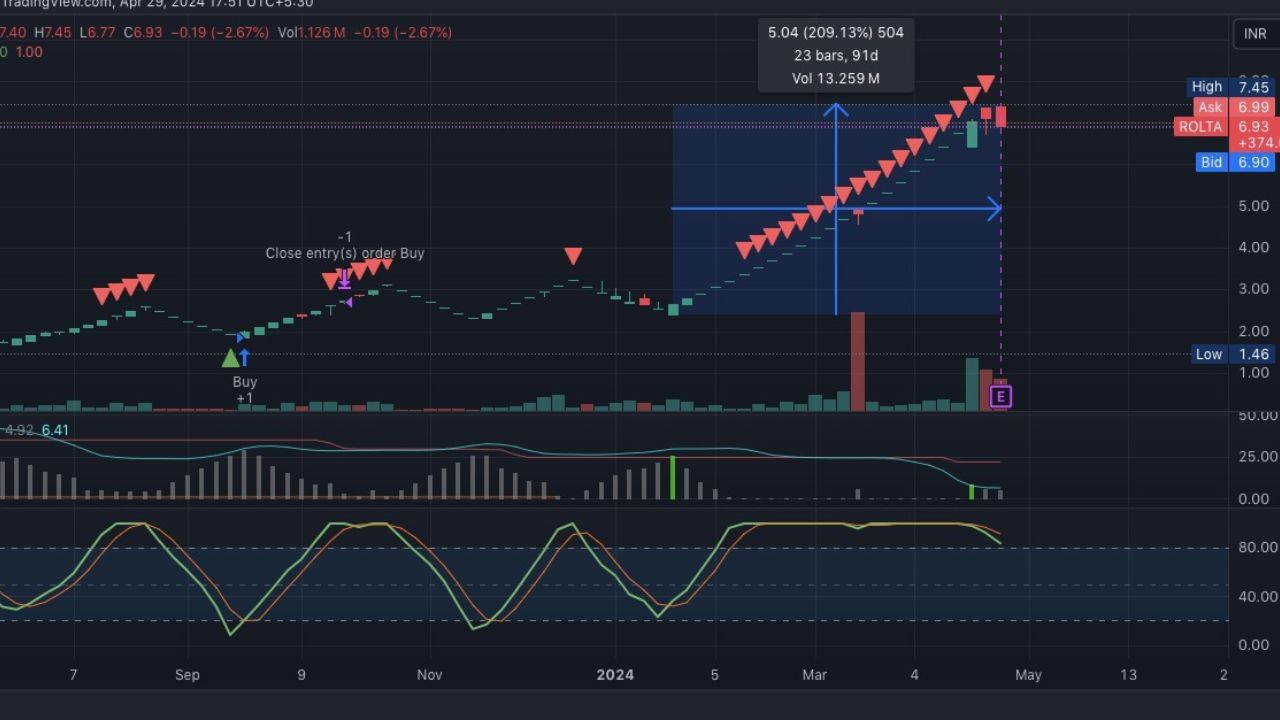The image size is (1280, 720).
Task: Click the ROLTA price label 6.93
Action: point(1225,127)
